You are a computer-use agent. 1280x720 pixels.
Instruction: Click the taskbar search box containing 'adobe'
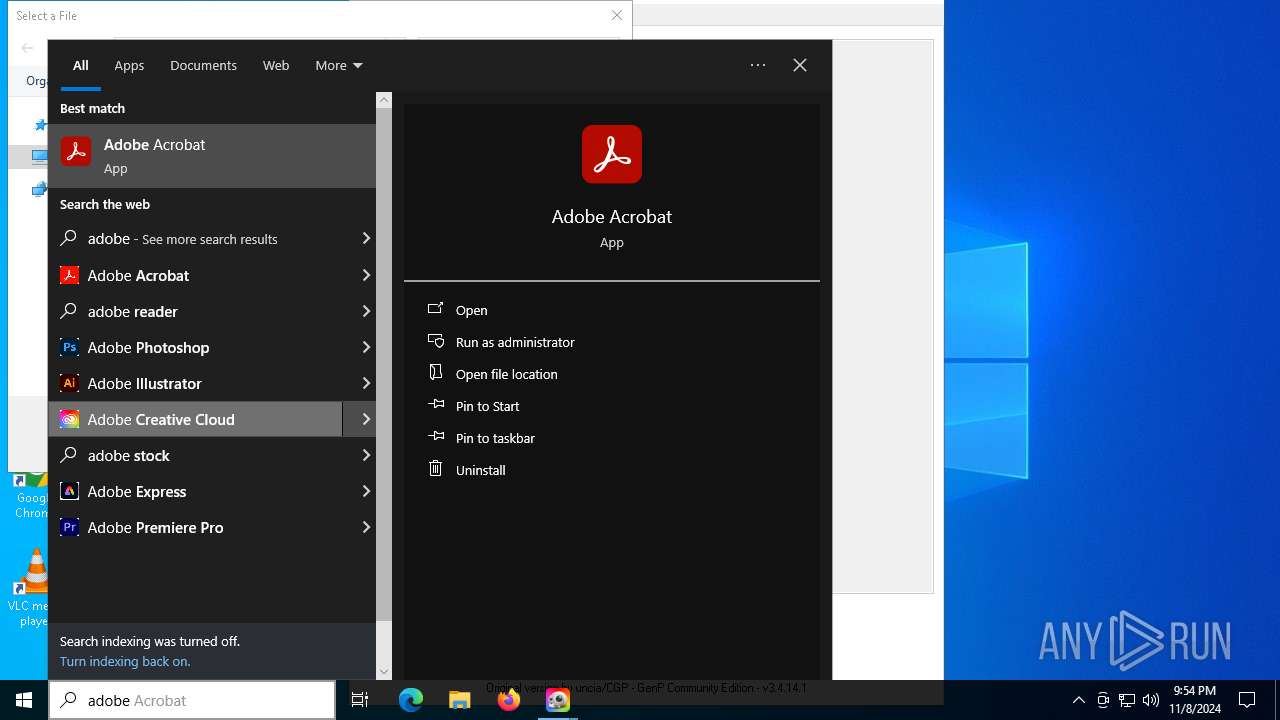coord(192,700)
